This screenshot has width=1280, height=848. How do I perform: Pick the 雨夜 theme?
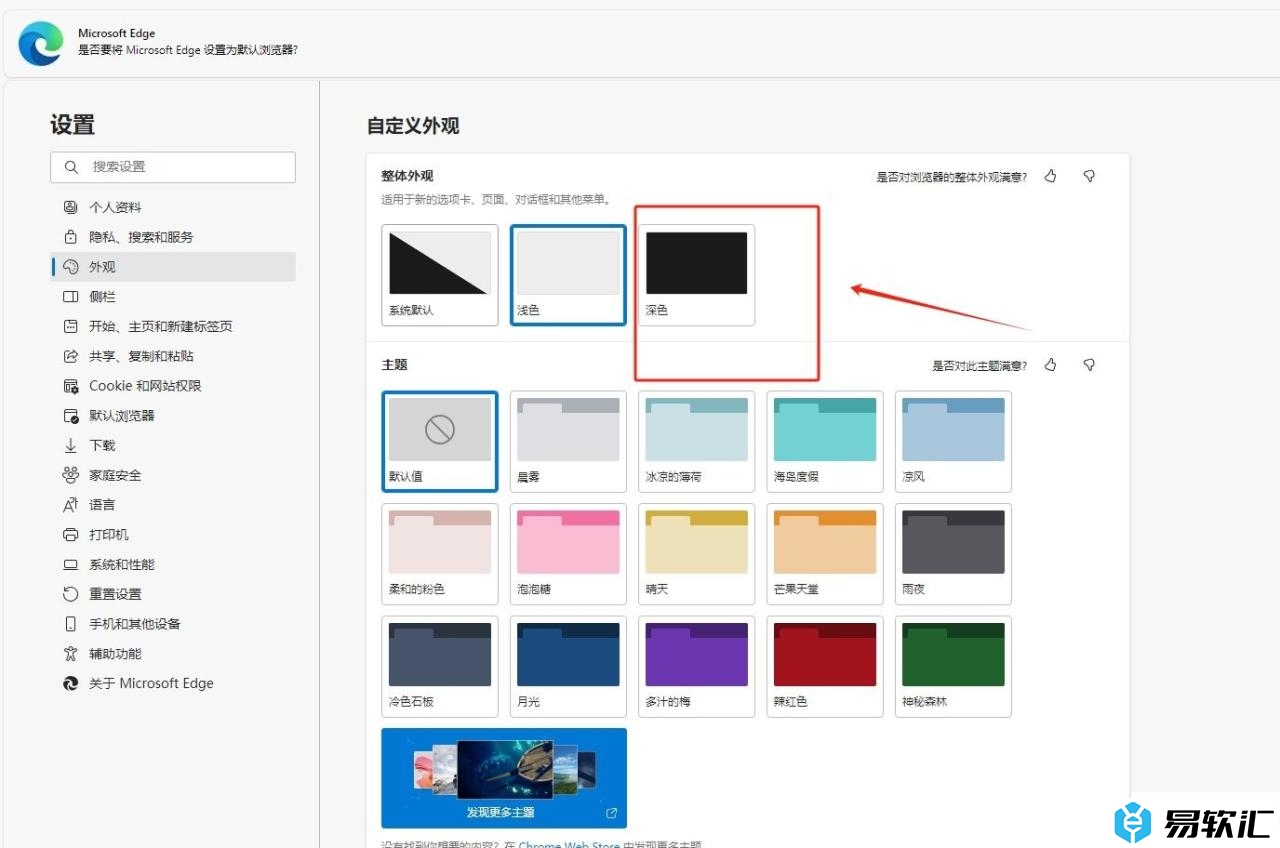point(953,554)
